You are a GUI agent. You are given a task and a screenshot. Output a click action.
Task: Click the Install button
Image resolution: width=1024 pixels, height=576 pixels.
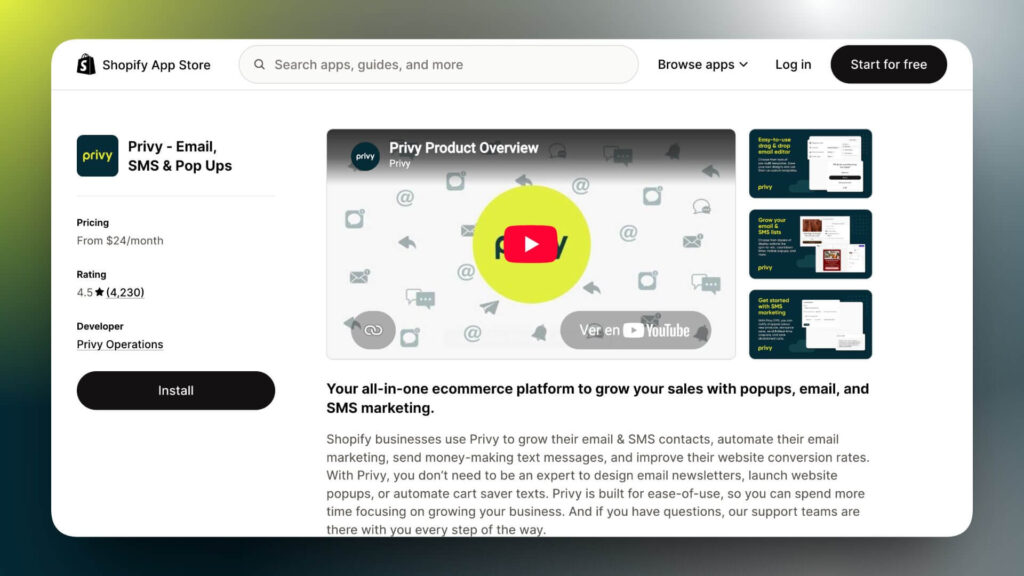tap(176, 391)
